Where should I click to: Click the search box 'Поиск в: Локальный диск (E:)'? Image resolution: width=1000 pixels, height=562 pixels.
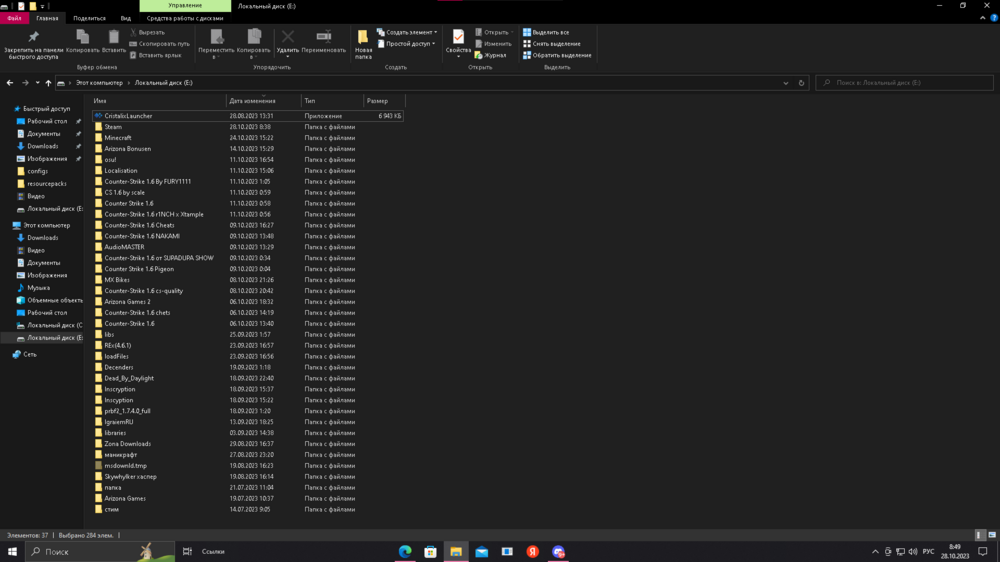coord(904,82)
